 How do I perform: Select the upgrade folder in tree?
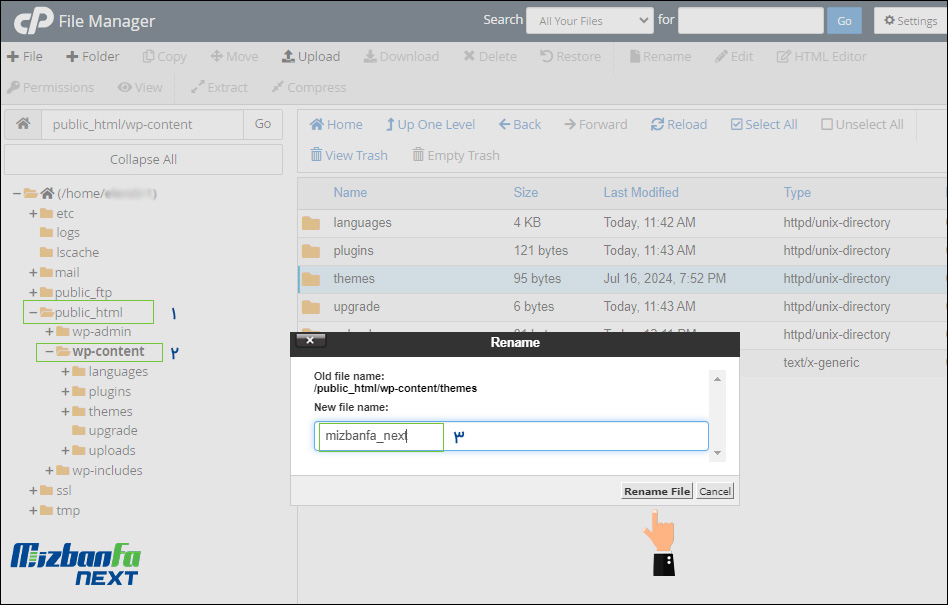[x=105, y=431]
